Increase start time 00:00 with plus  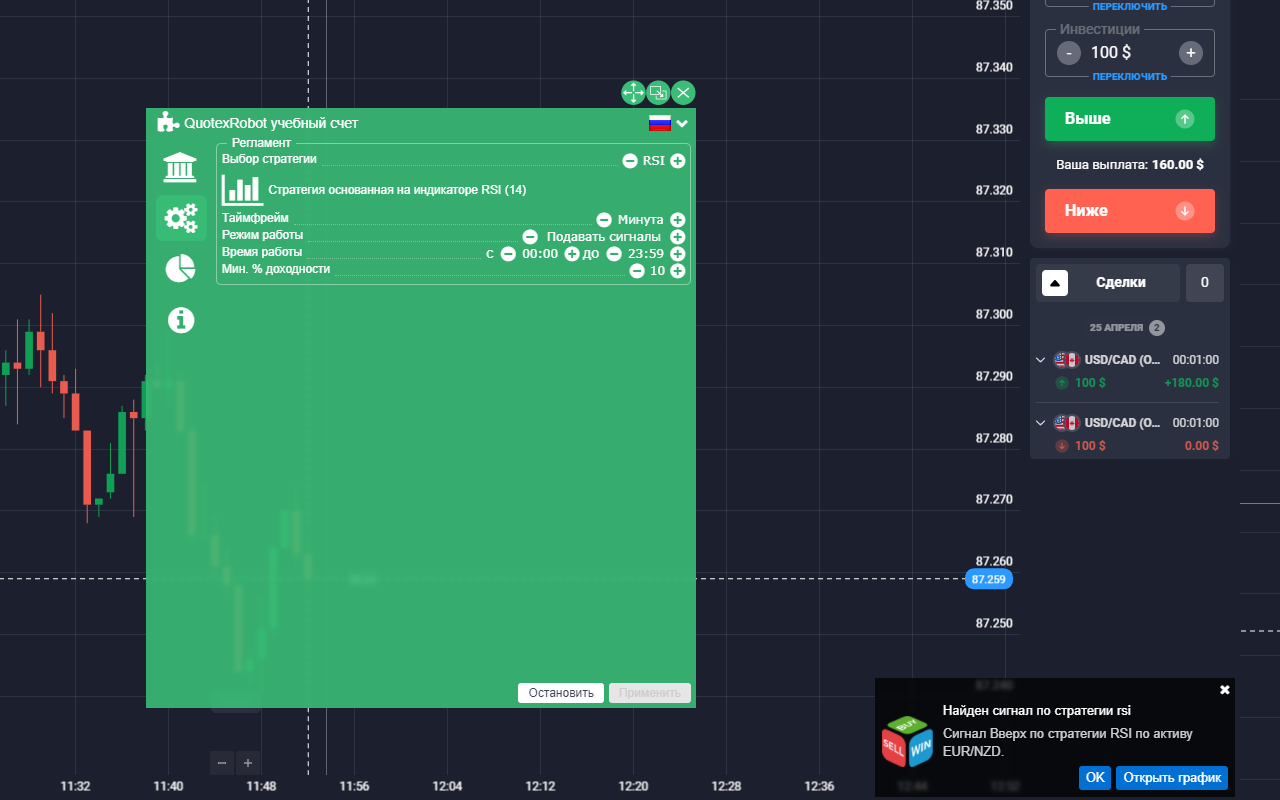click(x=572, y=254)
